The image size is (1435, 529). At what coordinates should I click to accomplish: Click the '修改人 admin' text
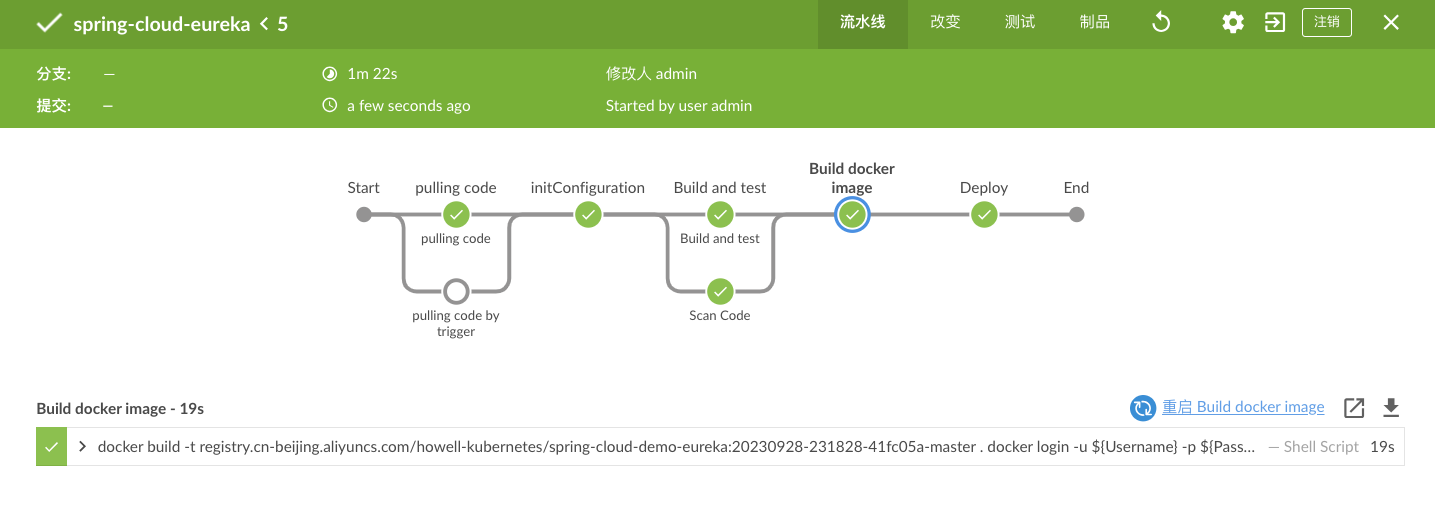pos(651,74)
